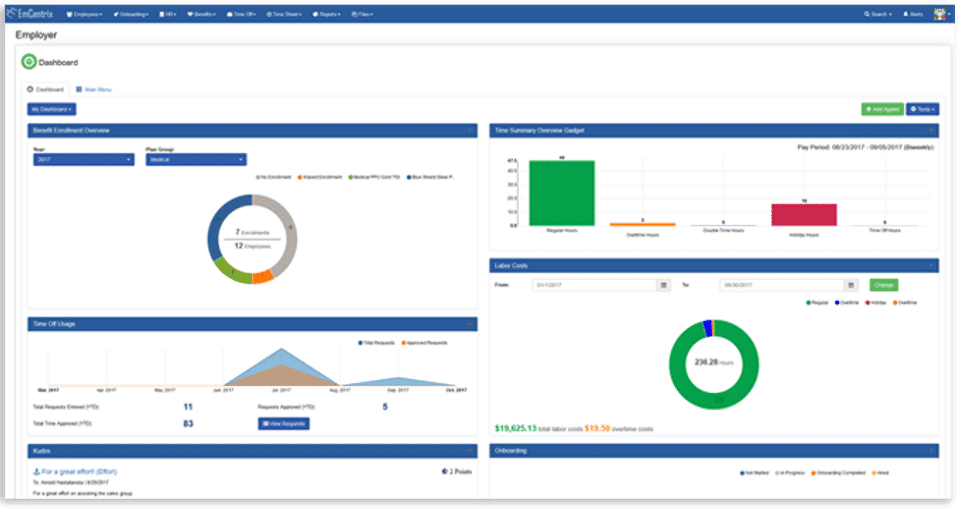Toggle Total Requests legend item

point(377,343)
